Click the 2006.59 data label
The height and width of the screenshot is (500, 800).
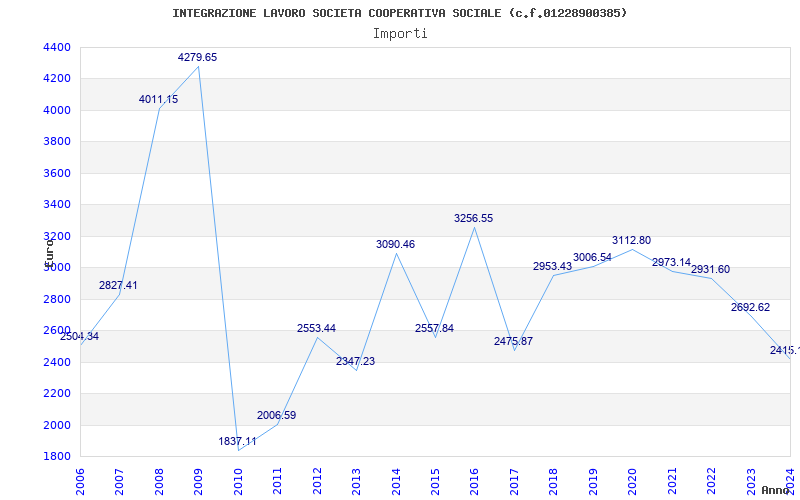pos(276,415)
